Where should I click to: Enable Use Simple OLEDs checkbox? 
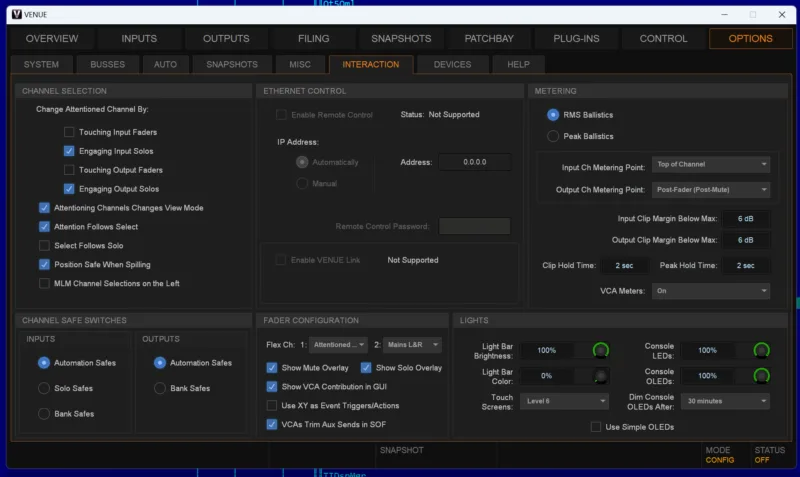(x=595, y=427)
